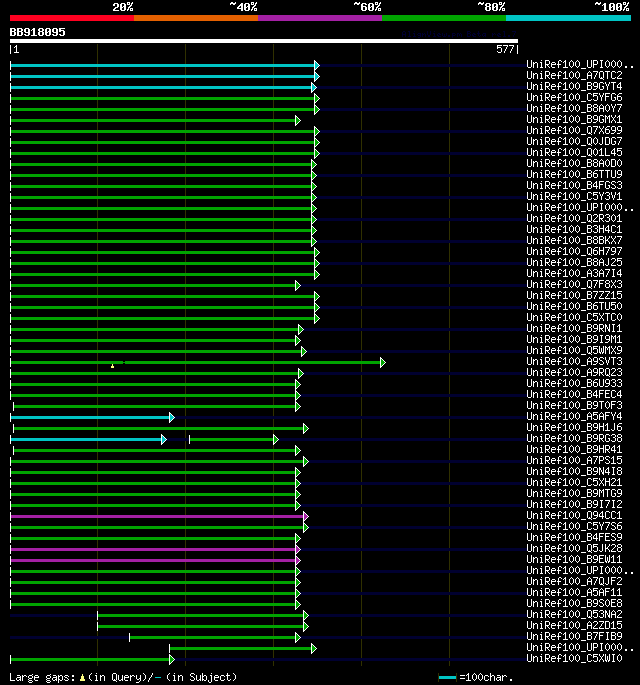The image size is (640, 685).
Task: Select the label UniRef100_Q6H797
Action: tap(574, 251)
